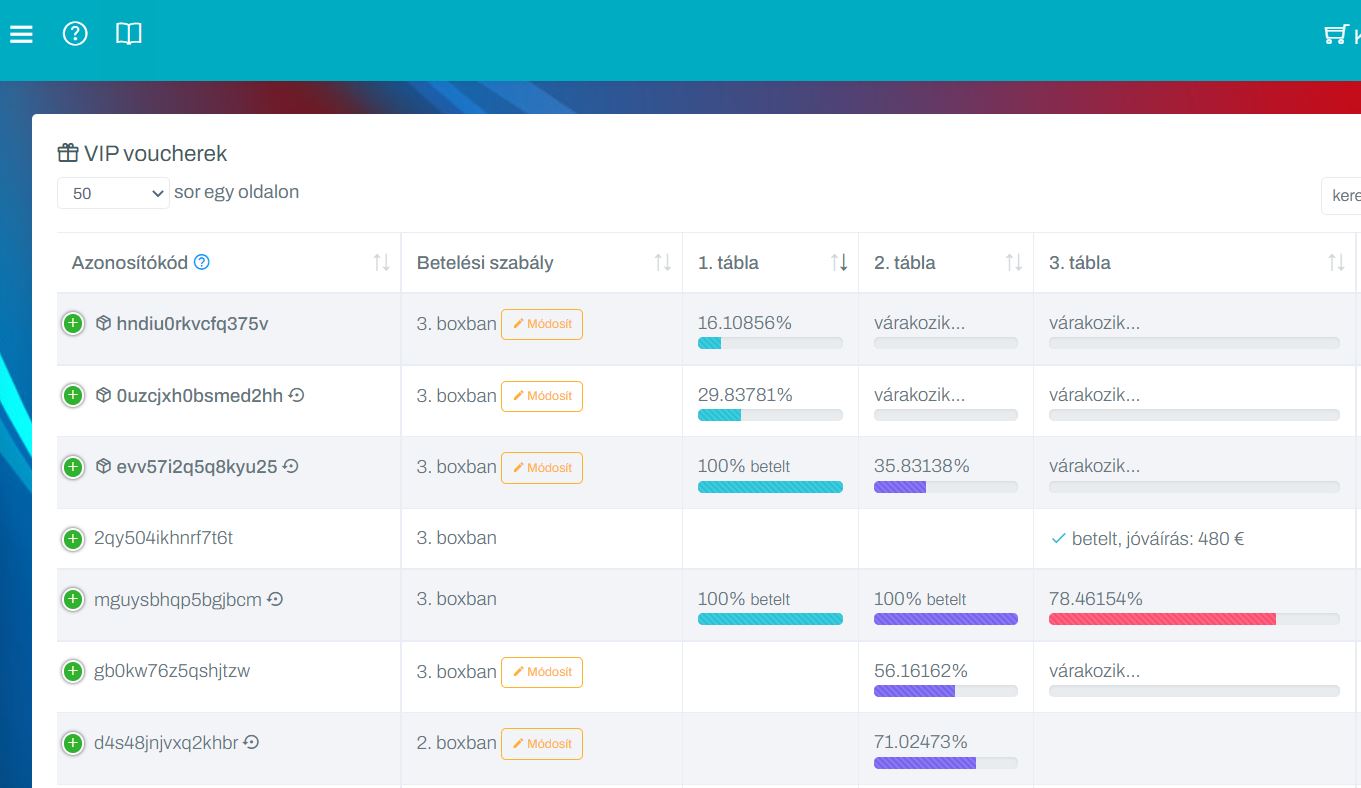Expand row 0uzcjxh0bsmed2hh with plus icon
Viewport: 1361px width, 788px height.
tap(72, 396)
